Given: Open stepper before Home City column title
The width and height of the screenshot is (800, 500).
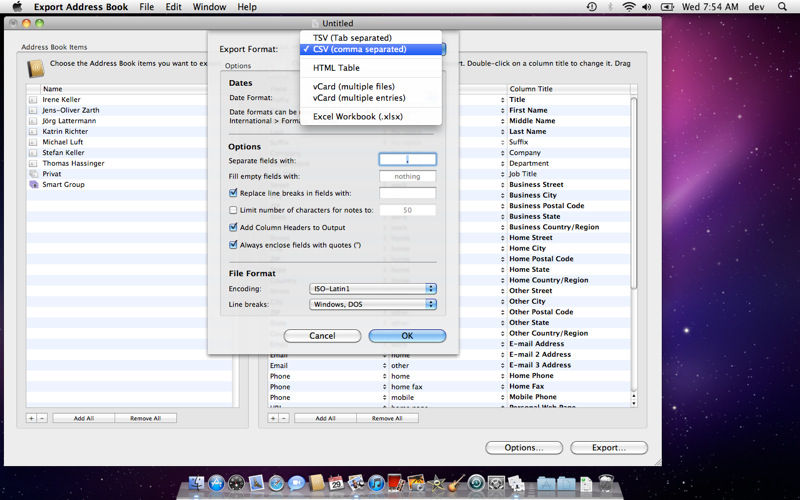Looking at the screenshot, I should point(503,248).
